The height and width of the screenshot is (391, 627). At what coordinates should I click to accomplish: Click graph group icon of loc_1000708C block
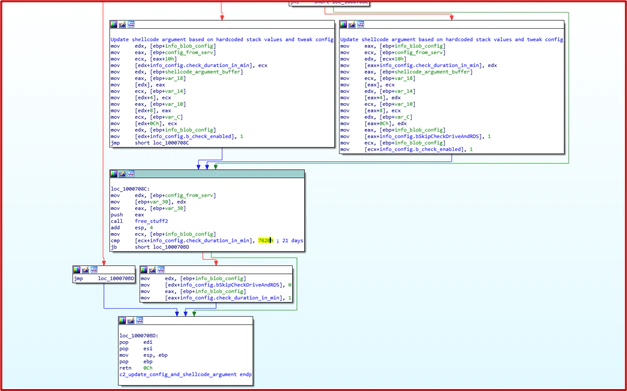[131, 174]
